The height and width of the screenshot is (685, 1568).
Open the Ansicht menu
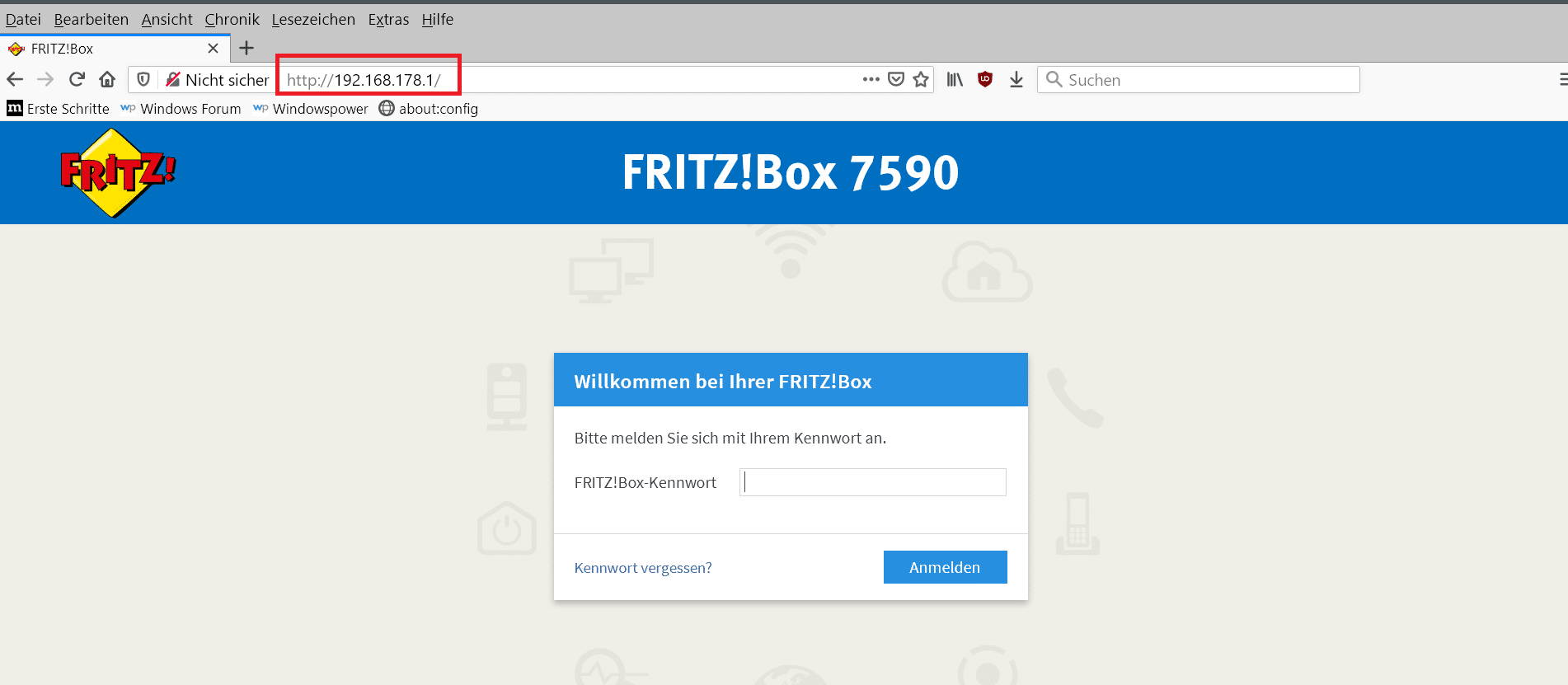pos(167,19)
